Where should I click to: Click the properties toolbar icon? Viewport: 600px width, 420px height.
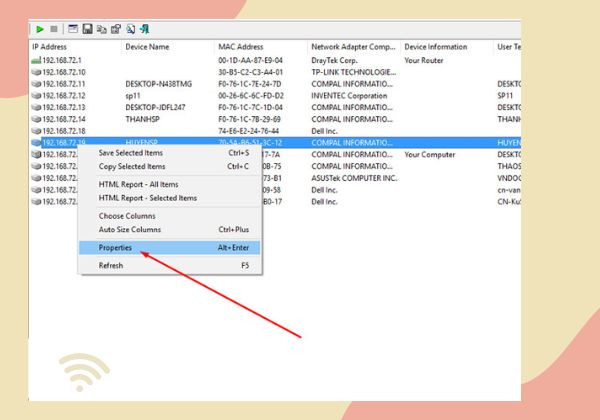tap(116, 29)
